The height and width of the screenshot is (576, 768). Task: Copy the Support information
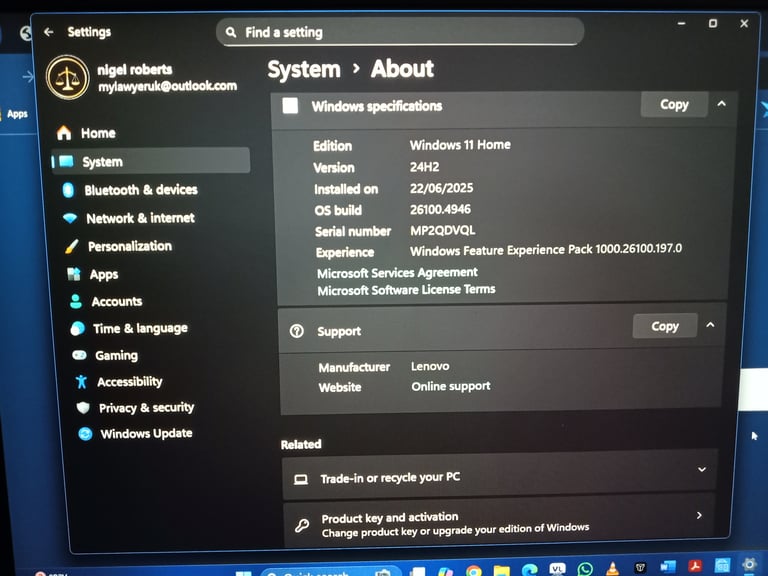point(665,326)
